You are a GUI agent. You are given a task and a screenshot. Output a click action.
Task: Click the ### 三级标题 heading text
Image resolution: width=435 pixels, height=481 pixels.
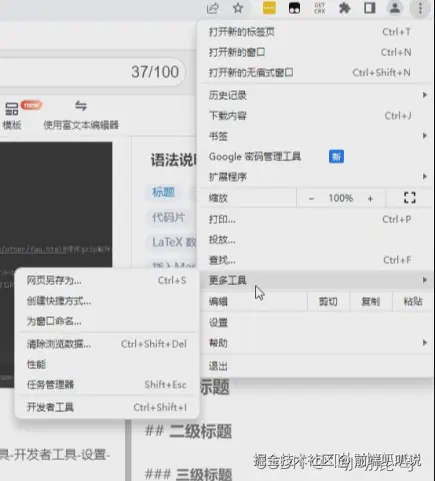189,474
